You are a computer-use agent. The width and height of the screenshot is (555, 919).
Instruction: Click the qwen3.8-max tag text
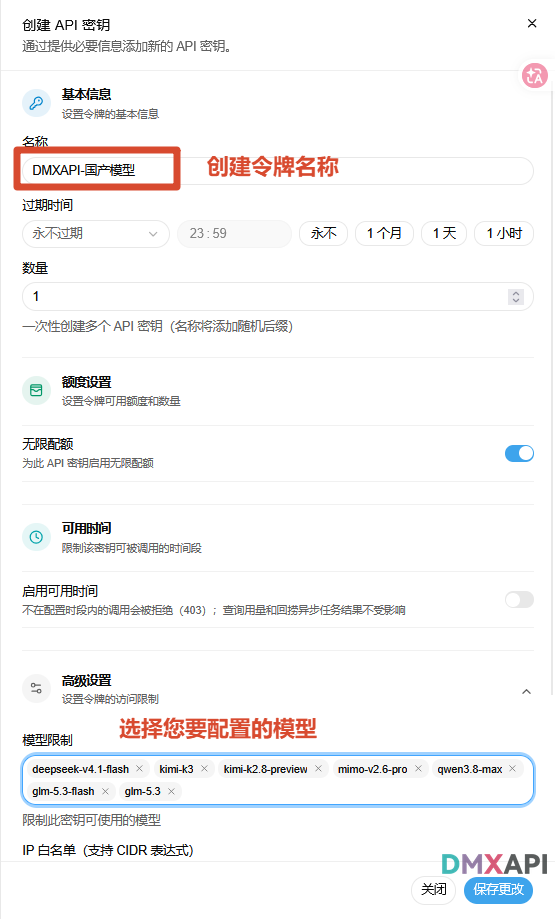click(469, 769)
